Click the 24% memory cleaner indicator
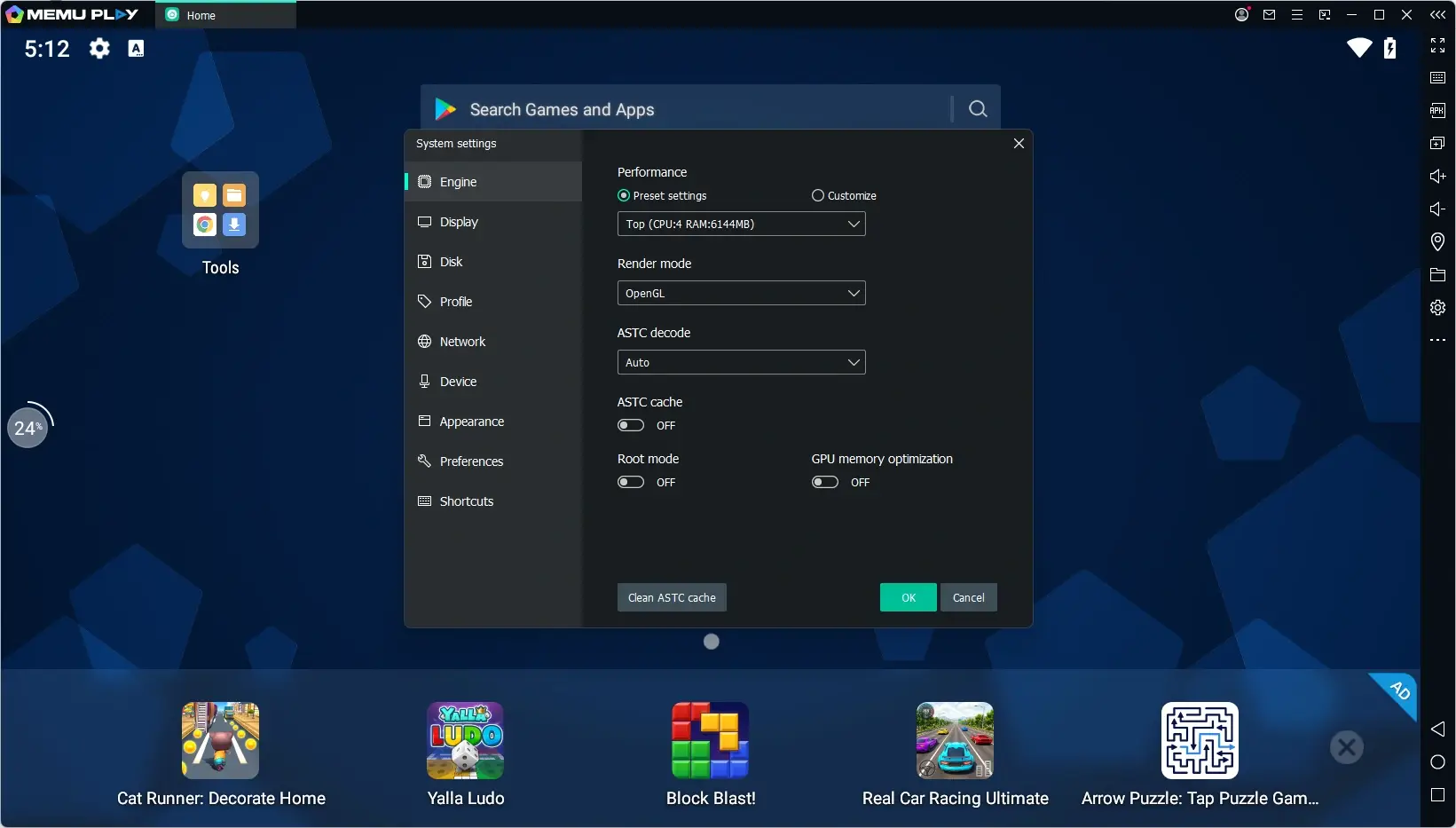 pos(28,428)
